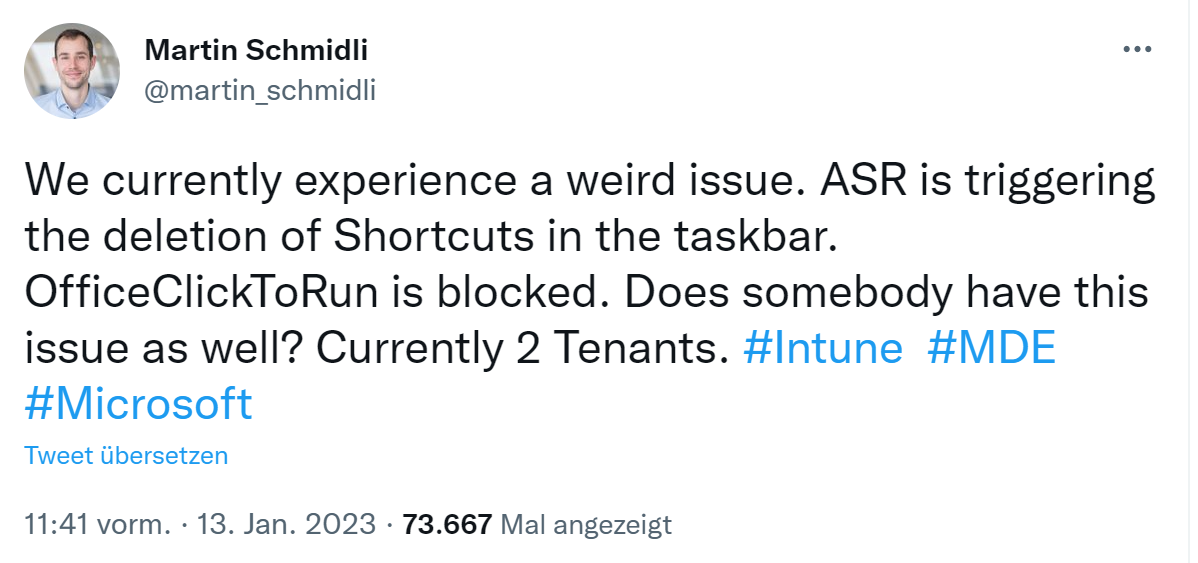1198x563 pixels.
Task: Open the @martin_schmidli handle link
Action: pyautogui.click(x=260, y=91)
